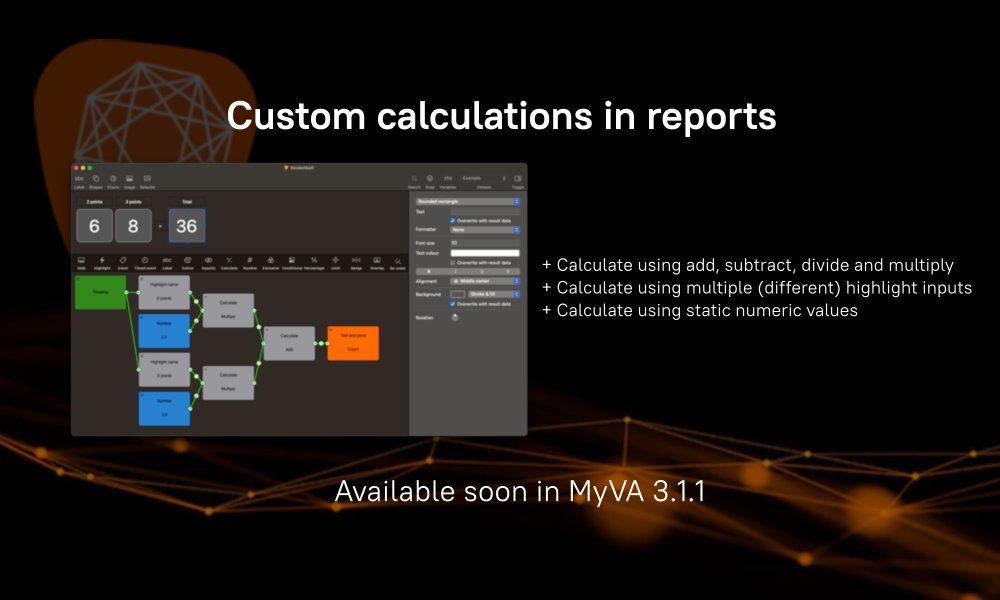Toggle the Snap icon

[x=430, y=182]
